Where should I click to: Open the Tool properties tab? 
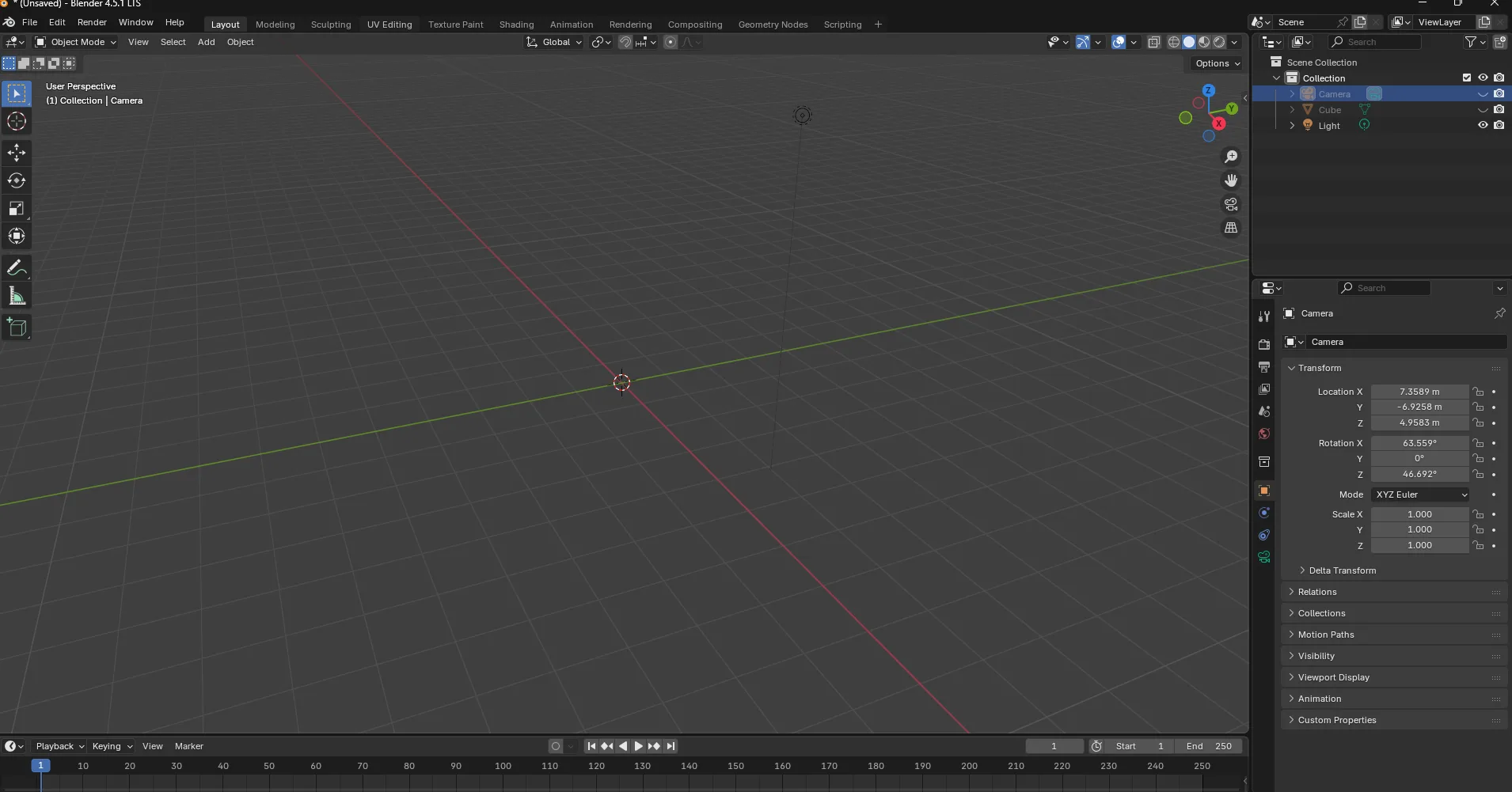[x=1264, y=316]
